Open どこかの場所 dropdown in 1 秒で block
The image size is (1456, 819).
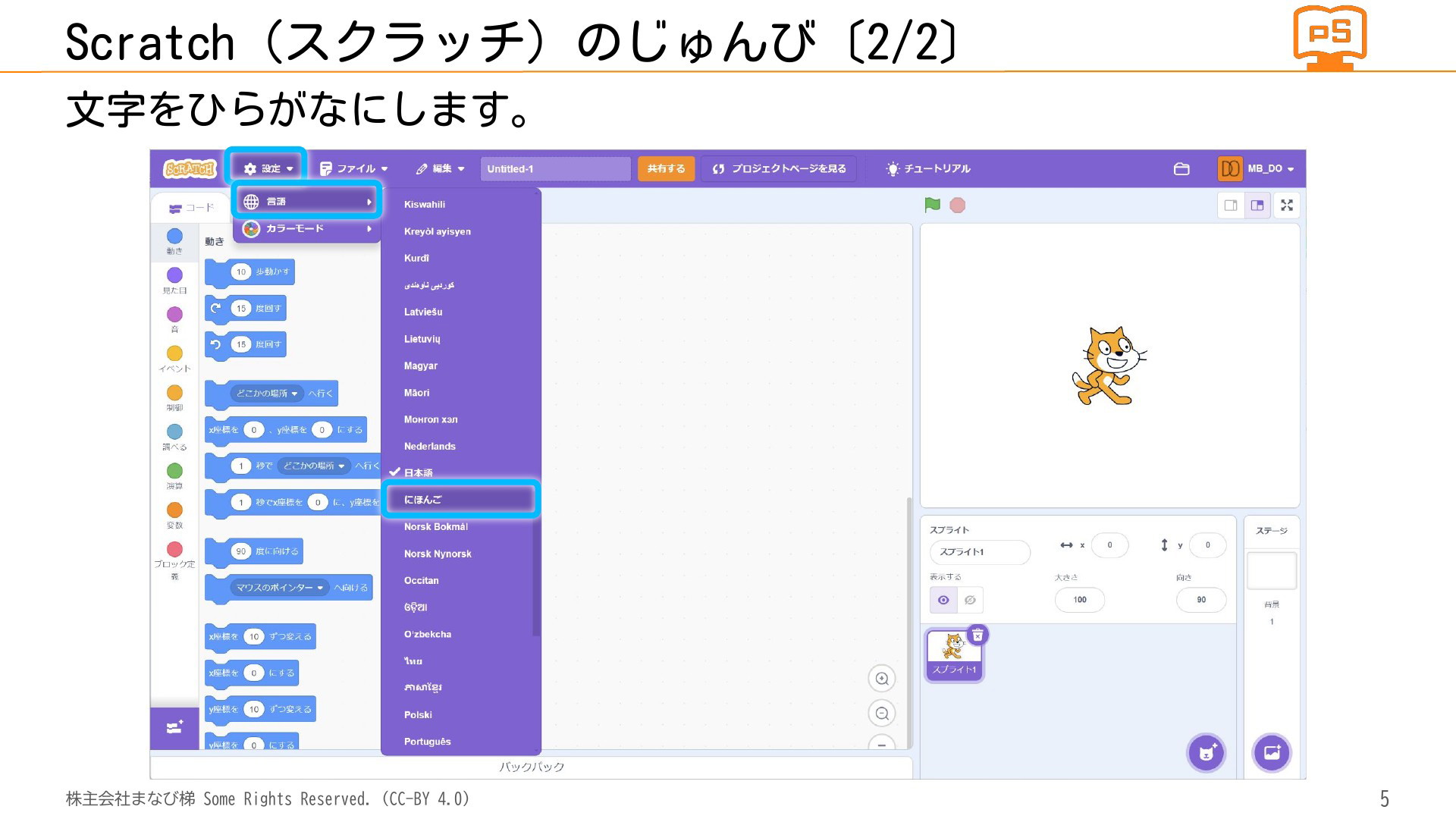pyautogui.click(x=314, y=466)
